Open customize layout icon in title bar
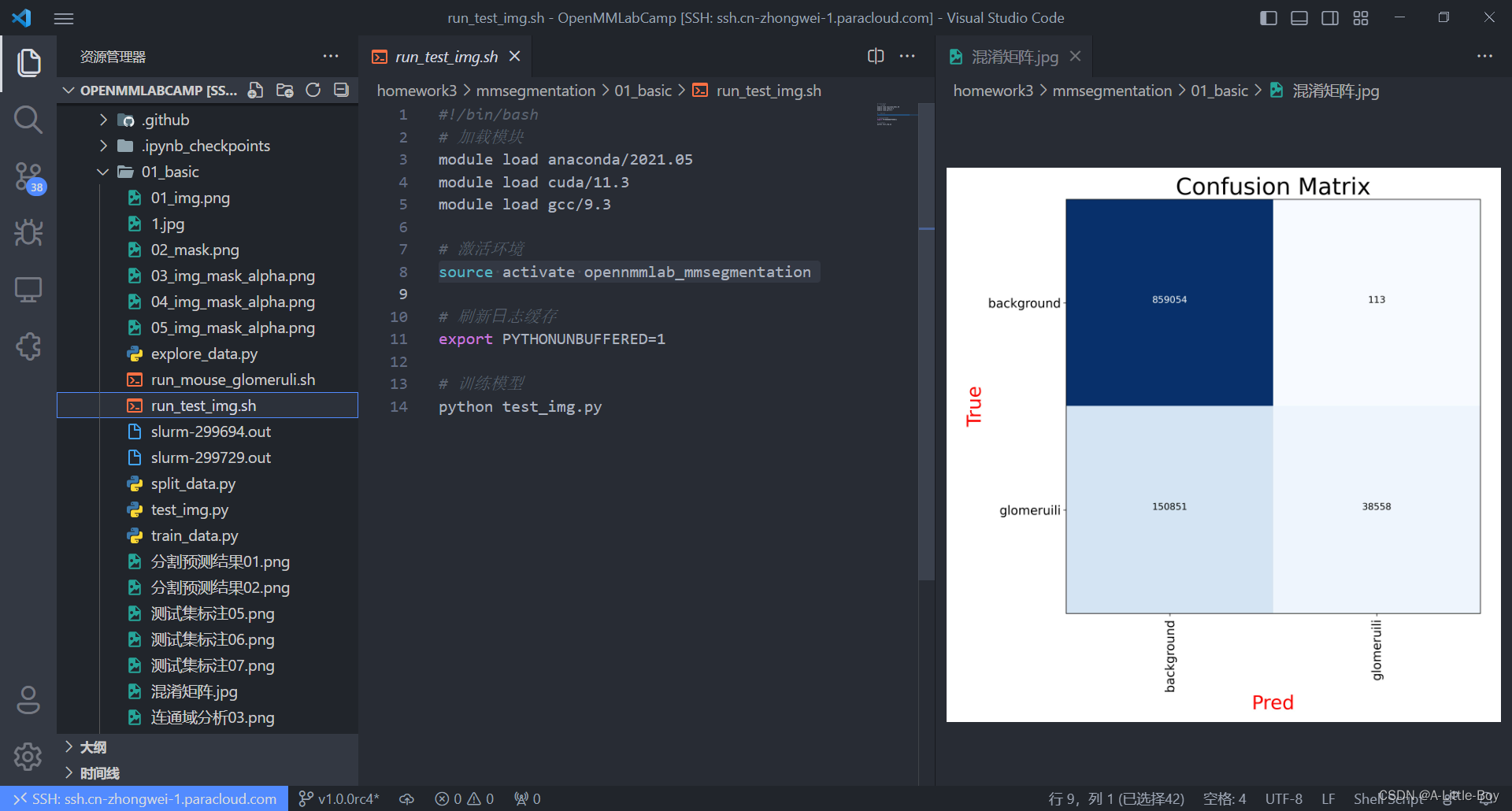 pyautogui.click(x=1361, y=18)
